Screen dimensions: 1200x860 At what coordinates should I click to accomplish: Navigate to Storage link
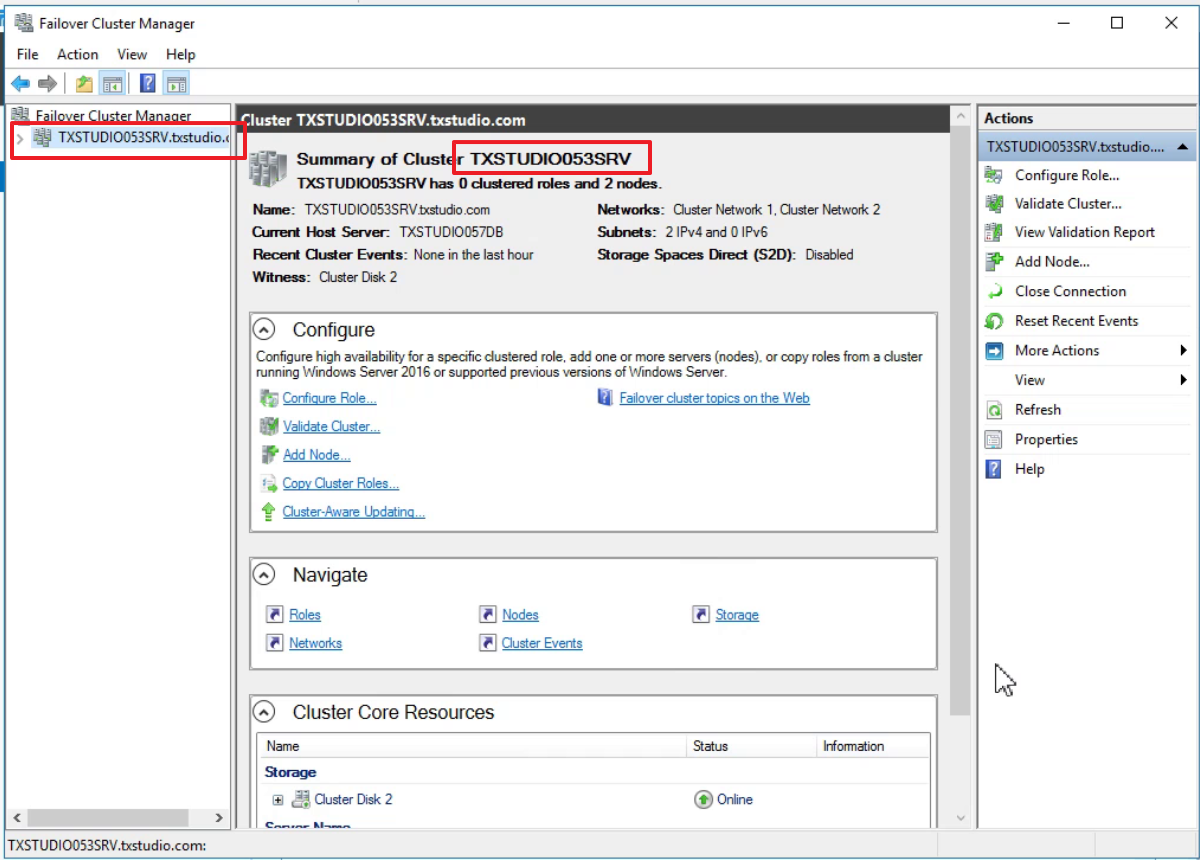pyautogui.click(x=737, y=615)
